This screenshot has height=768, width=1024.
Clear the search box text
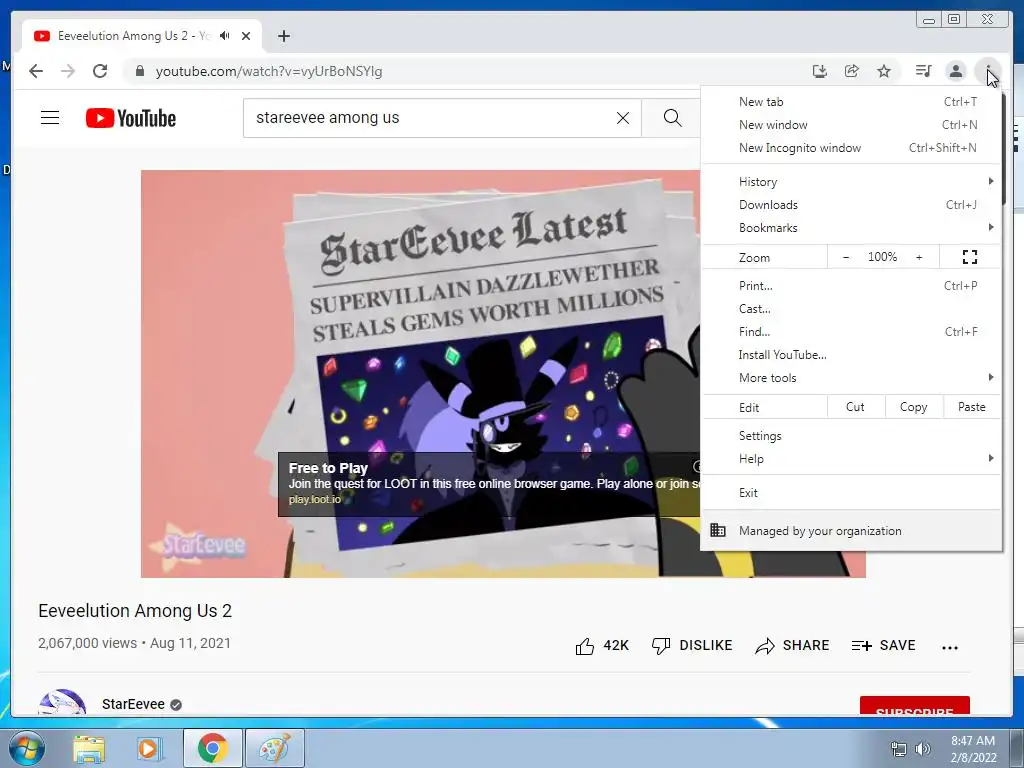click(x=623, y=118)
